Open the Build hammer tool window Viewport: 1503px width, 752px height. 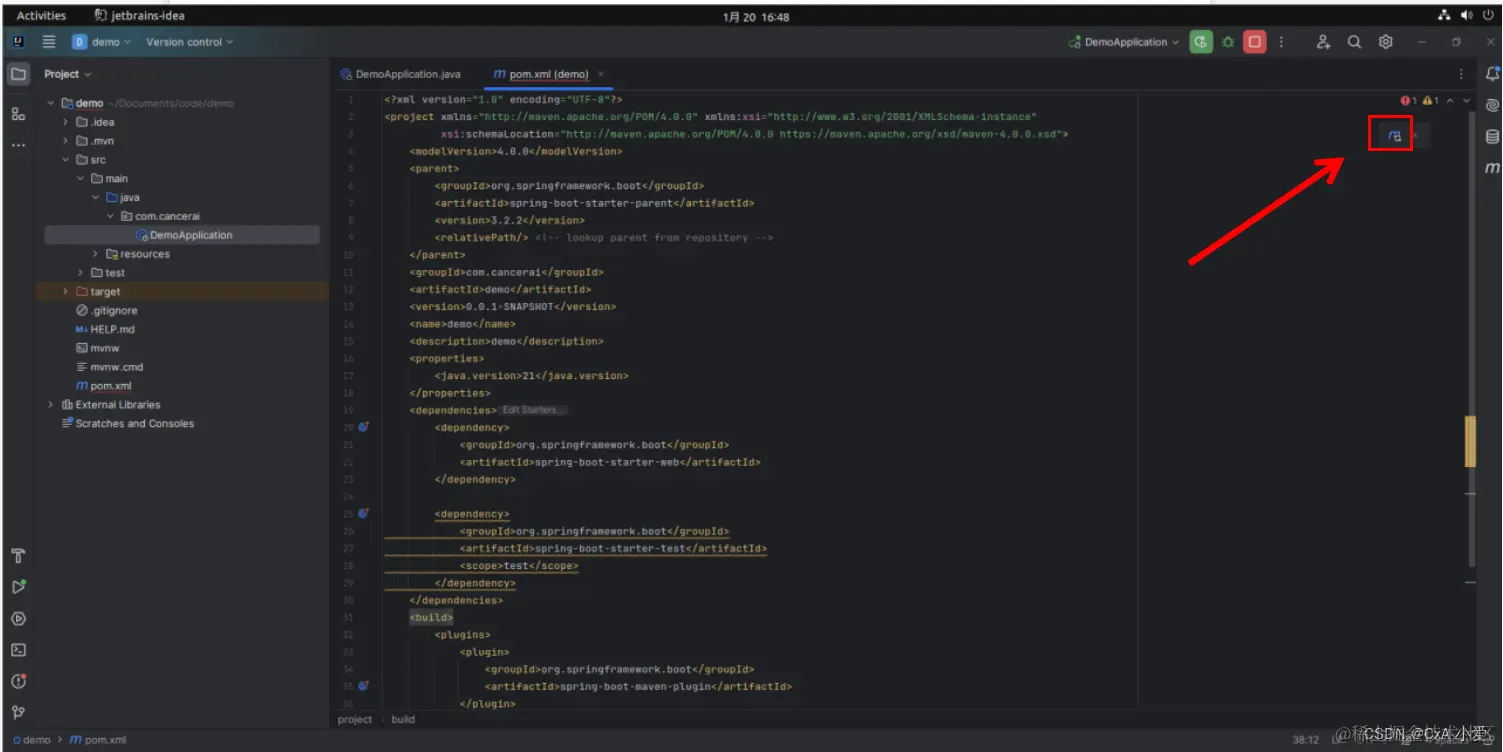(x=18, y=556)
